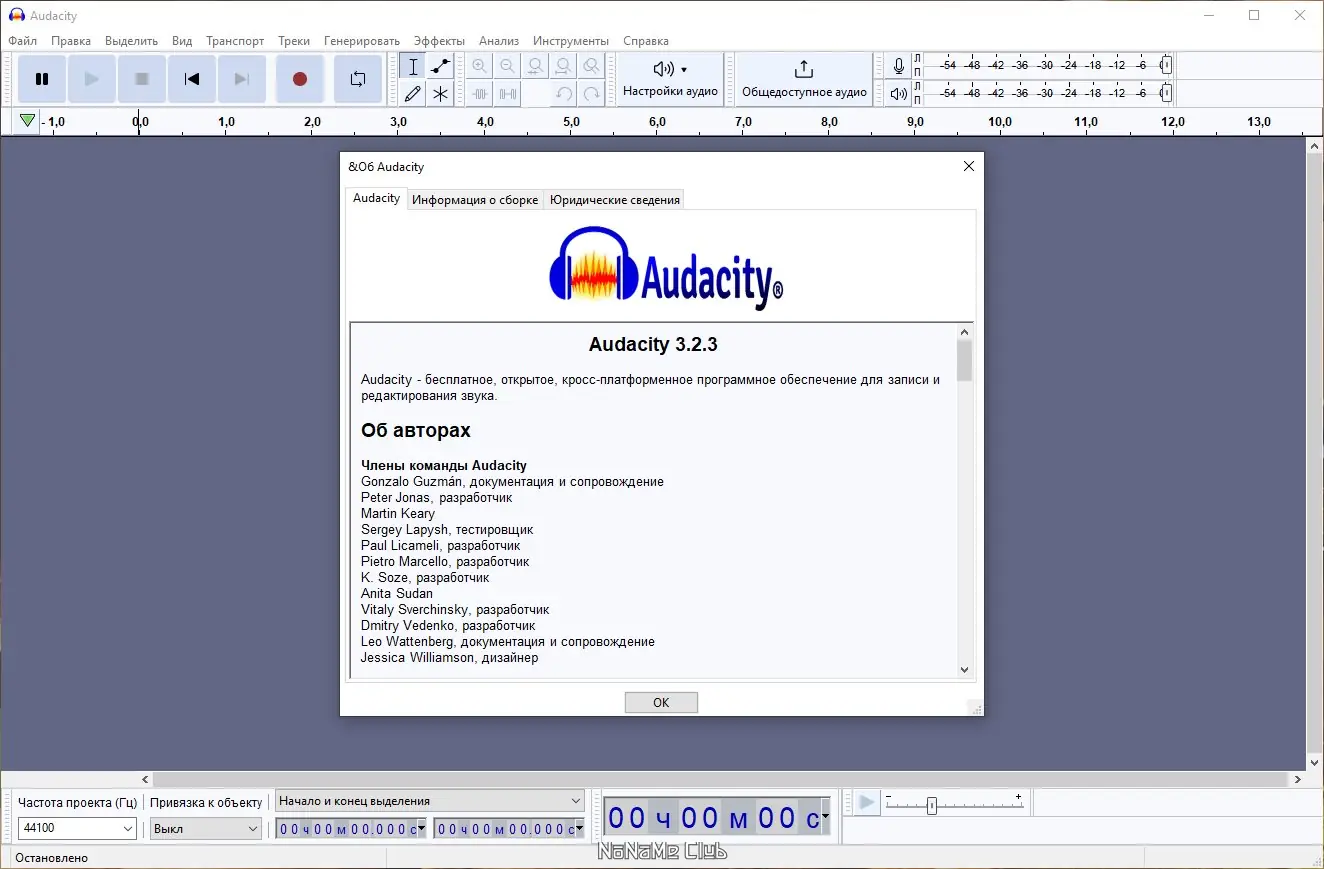
Task: Open the selection start time format arrow
Action: tap(421, 829)
